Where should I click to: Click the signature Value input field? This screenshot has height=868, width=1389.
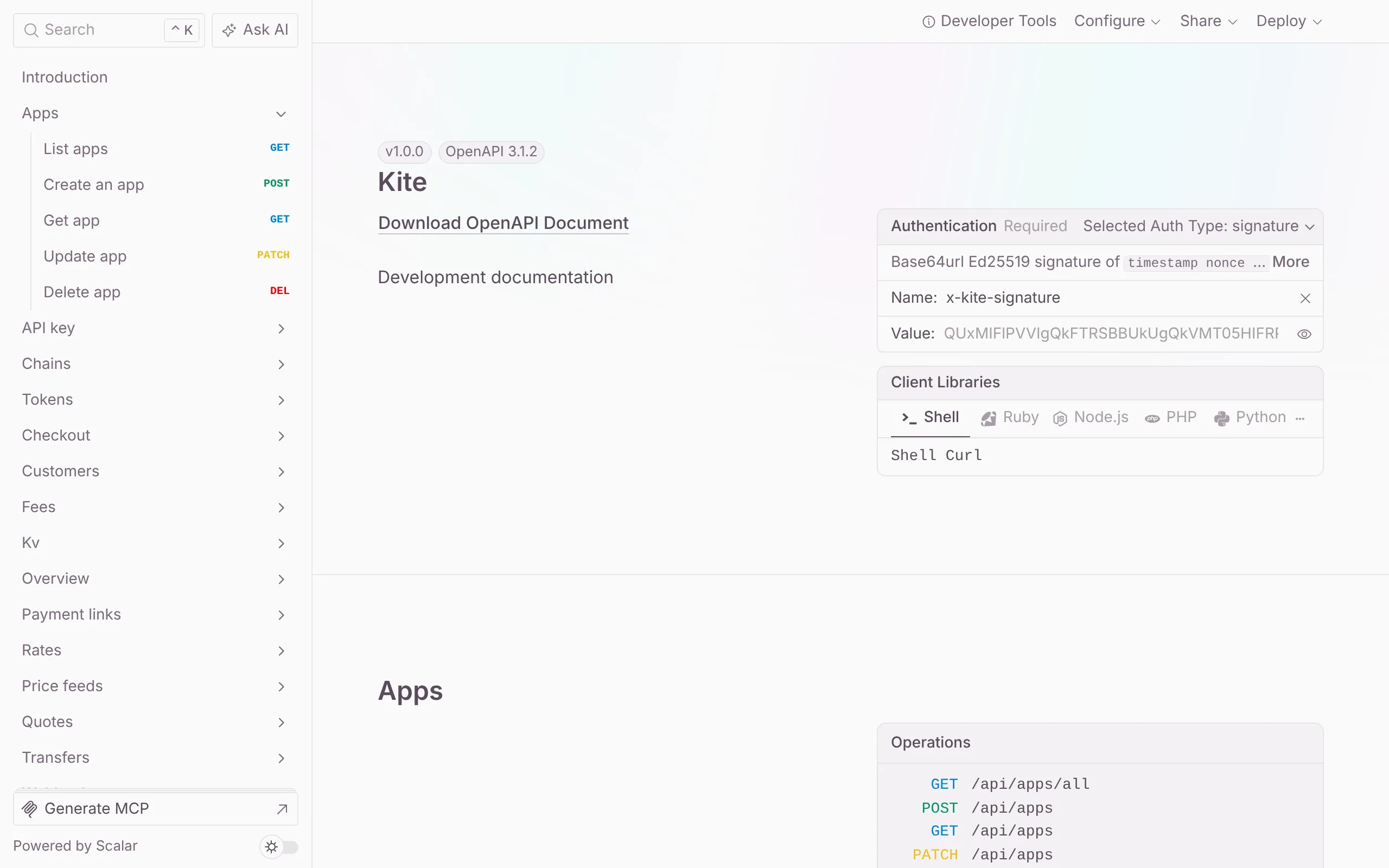(1111, 334)
